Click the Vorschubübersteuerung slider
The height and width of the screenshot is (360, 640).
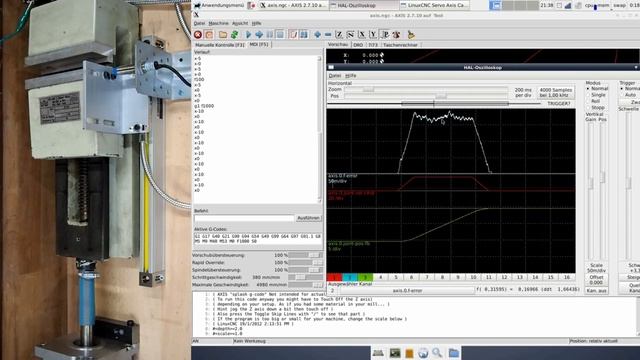(305, 255)
